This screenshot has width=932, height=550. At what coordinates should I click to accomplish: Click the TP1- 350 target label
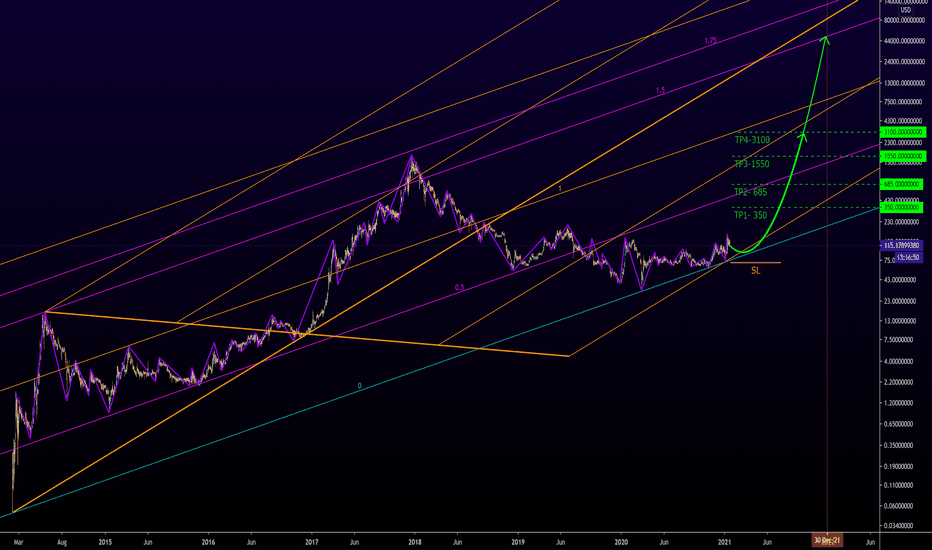pyautogui.click(x=750, y=215)
